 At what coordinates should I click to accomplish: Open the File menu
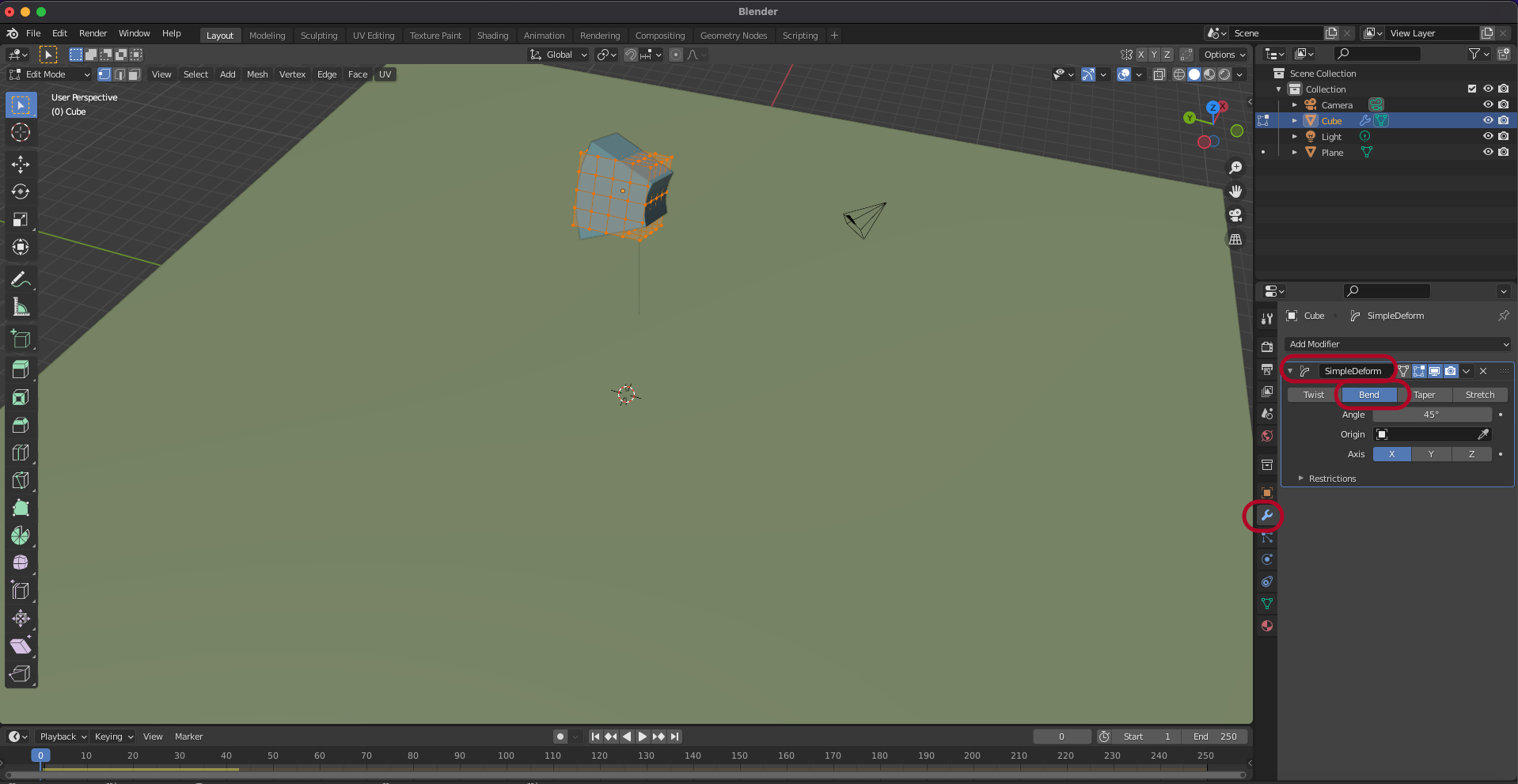point(33,33)
